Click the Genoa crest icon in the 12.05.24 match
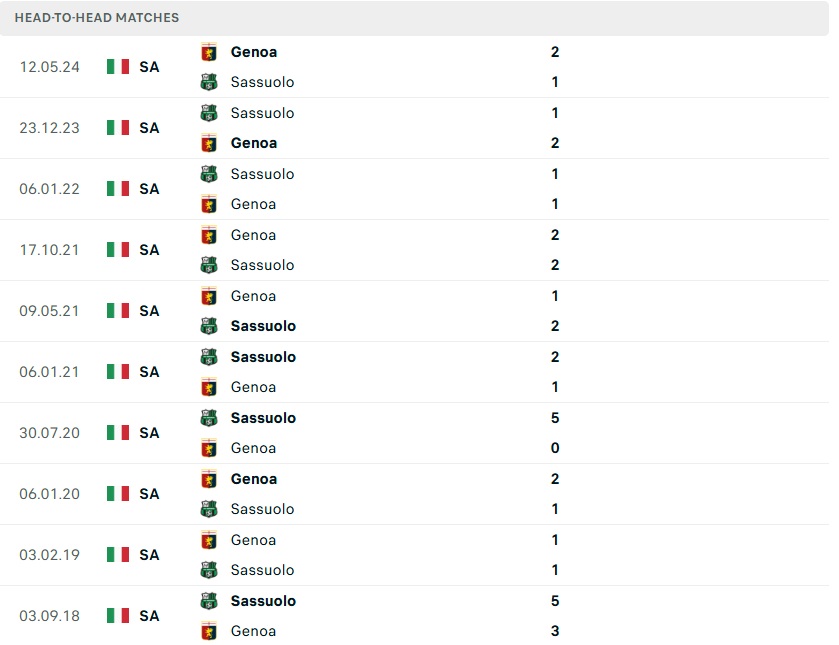 (x=208, y=52)
